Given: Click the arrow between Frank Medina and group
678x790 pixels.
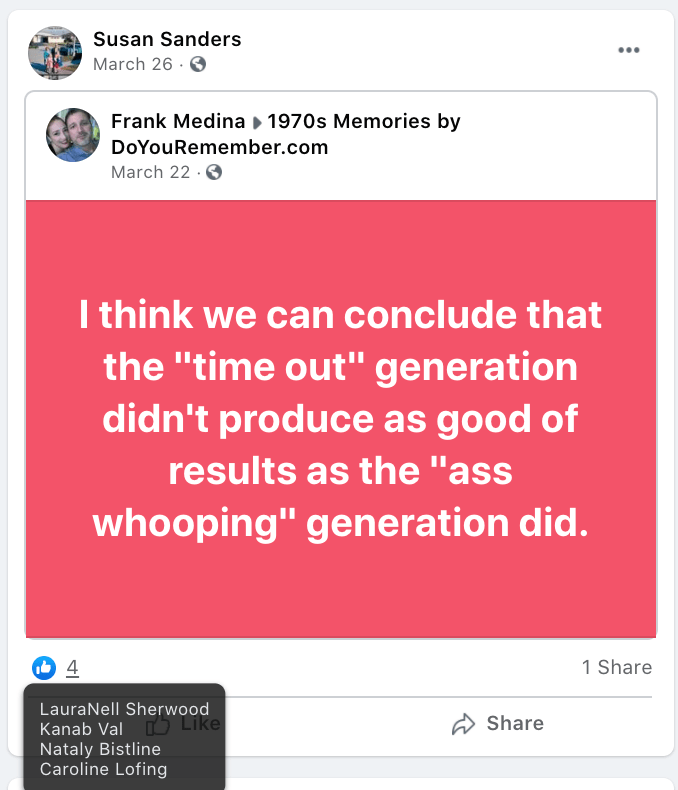Looking at the screenshot, I should 258,123.
